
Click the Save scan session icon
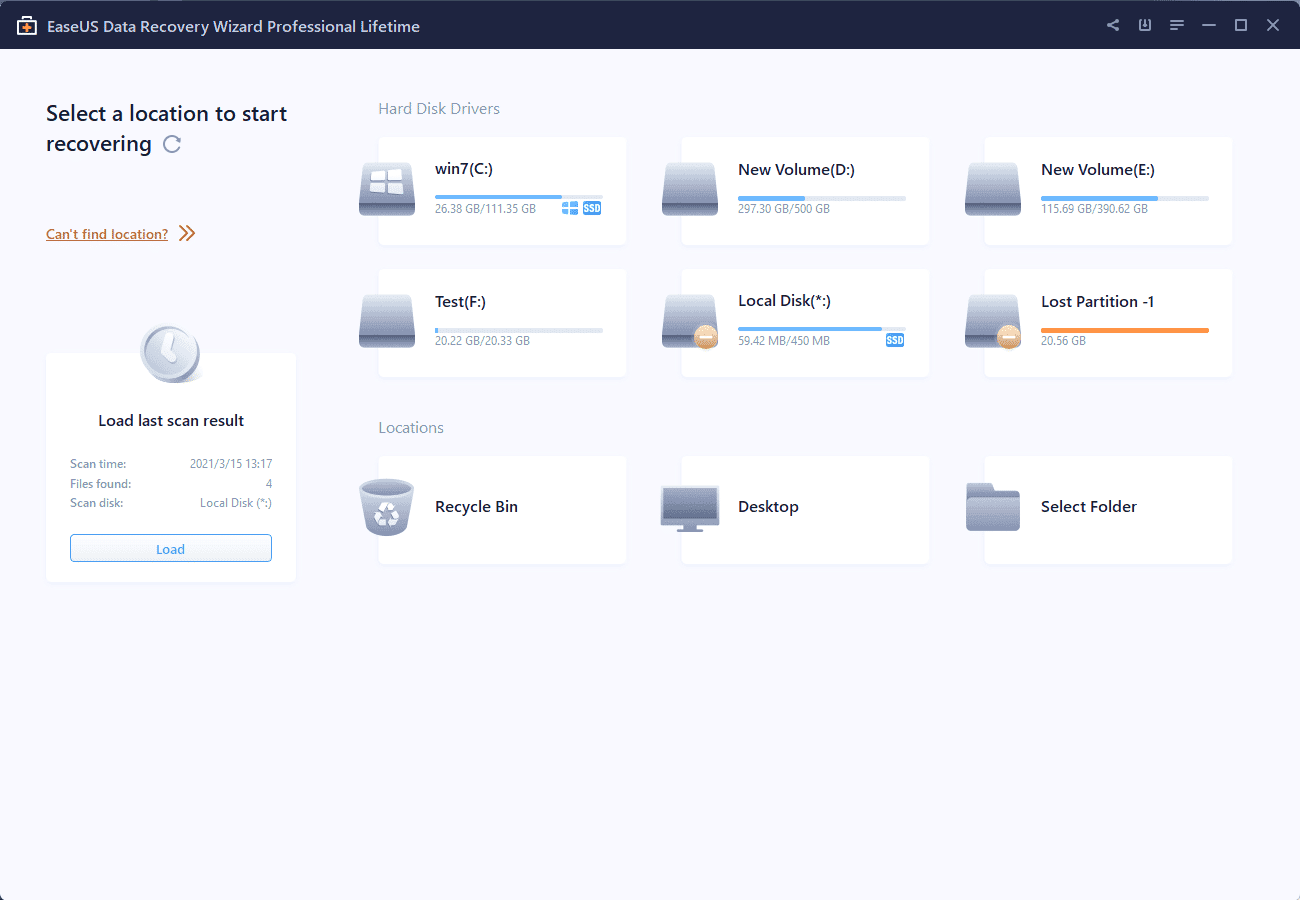1144,24
